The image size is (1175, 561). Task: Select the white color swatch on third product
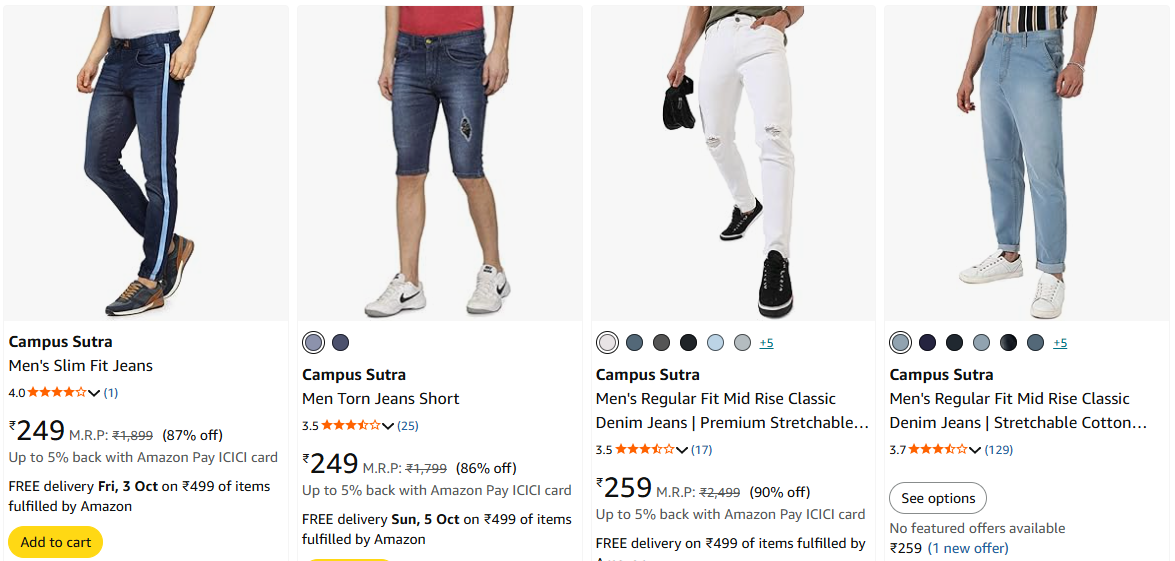click(x=607, y=343)
